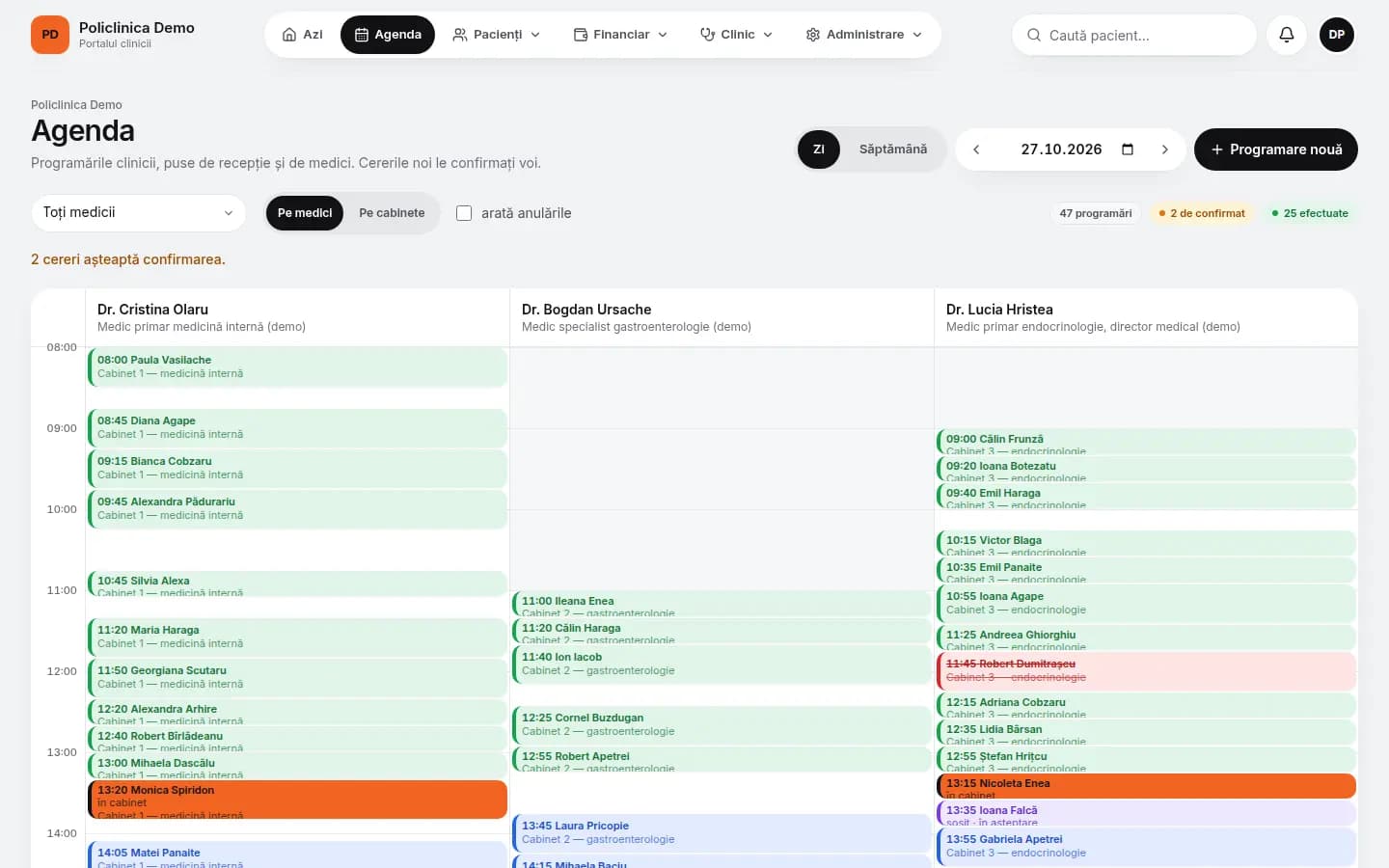
Task: Go to previous day arrow
Action: (x=976, y=149)
